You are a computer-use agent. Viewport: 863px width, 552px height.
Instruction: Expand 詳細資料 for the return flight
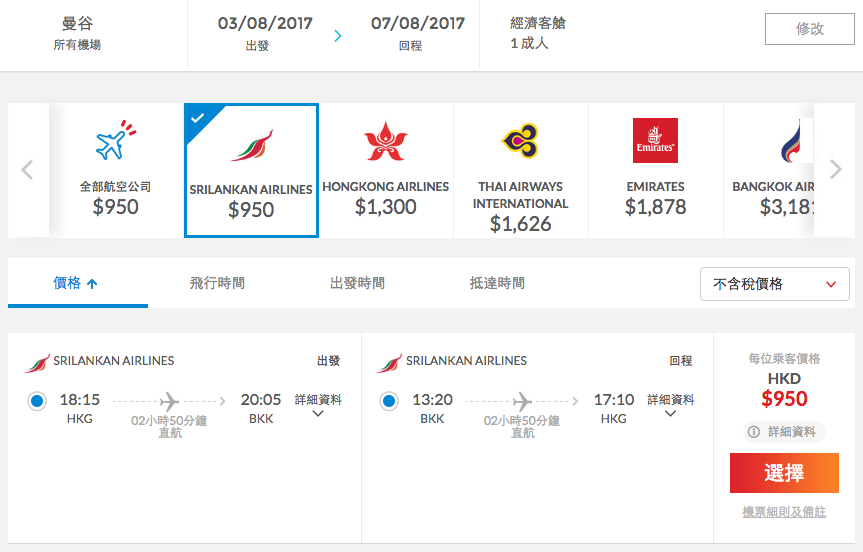tap(670, 406)
